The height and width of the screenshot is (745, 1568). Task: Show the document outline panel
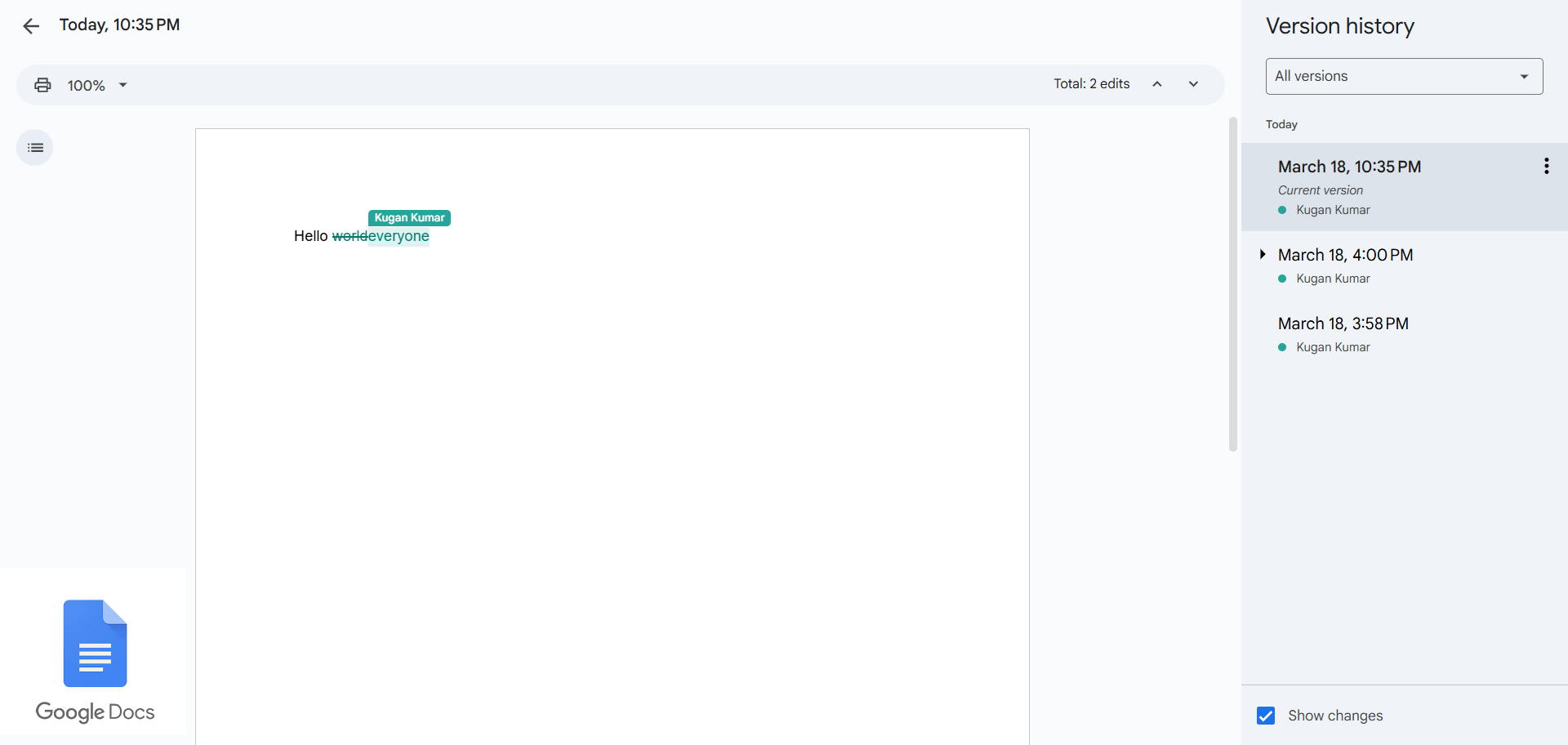click(34, 147)
